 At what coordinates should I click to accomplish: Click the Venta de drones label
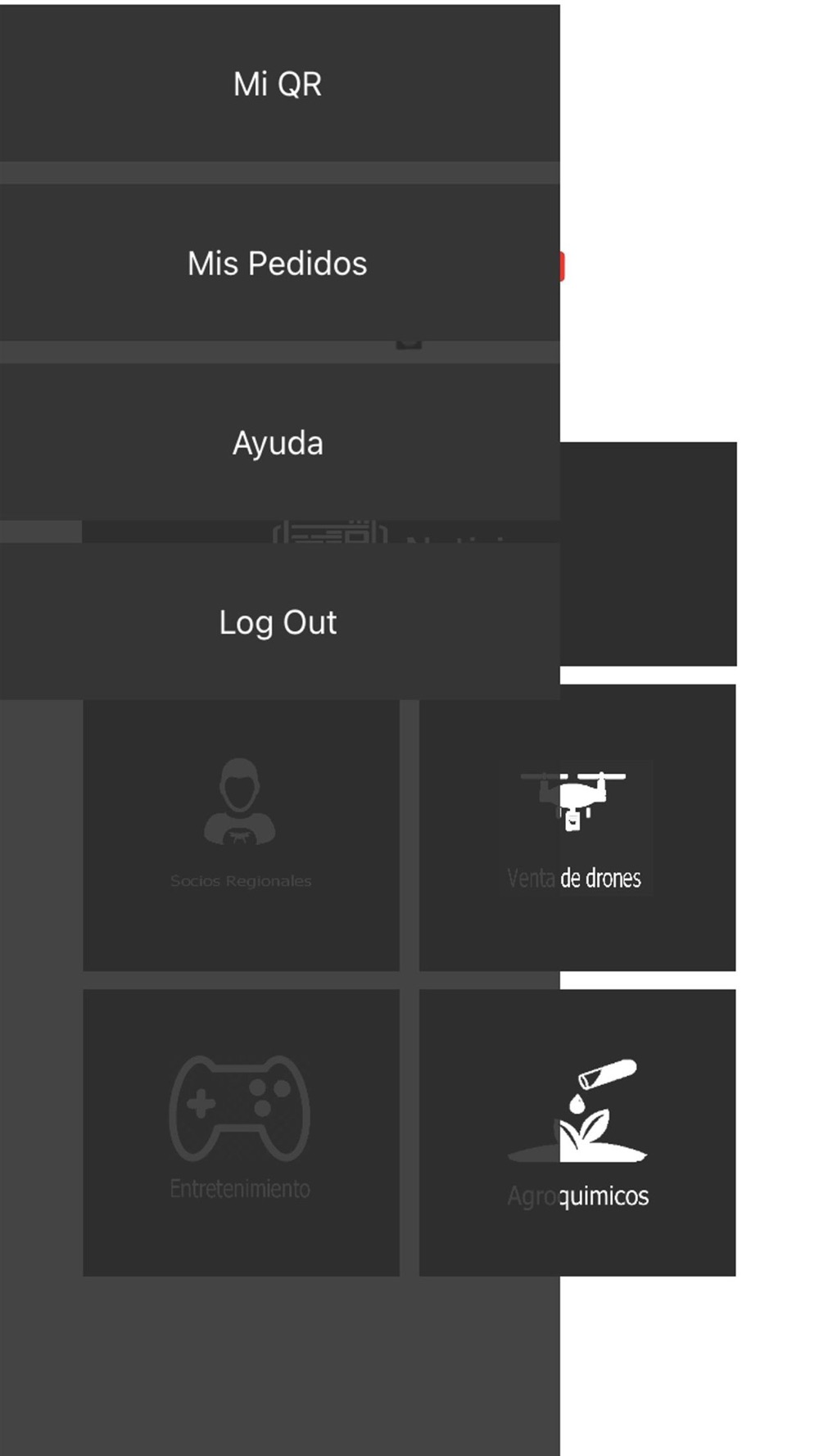coord(574,879)
